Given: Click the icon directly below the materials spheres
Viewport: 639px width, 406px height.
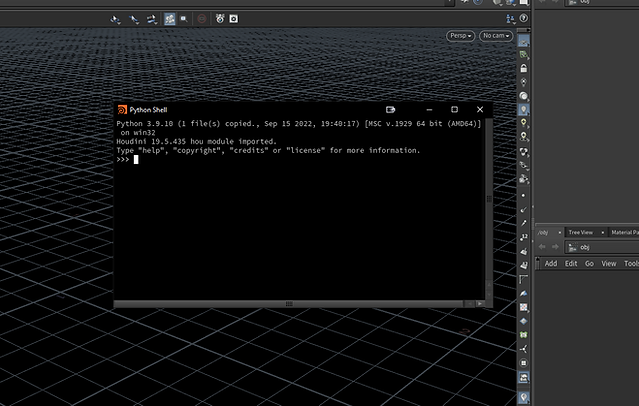Looking at the screenshot, I should click(x=524, y=165).
